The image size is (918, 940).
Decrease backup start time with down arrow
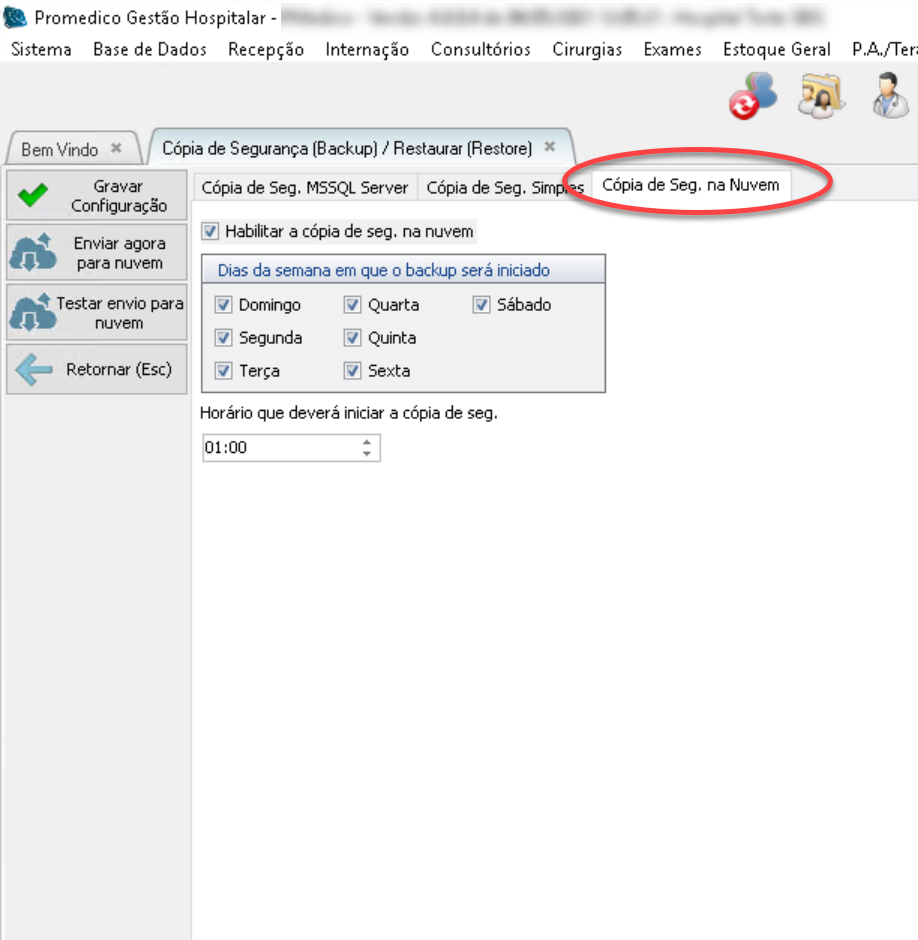coord(367,454)
